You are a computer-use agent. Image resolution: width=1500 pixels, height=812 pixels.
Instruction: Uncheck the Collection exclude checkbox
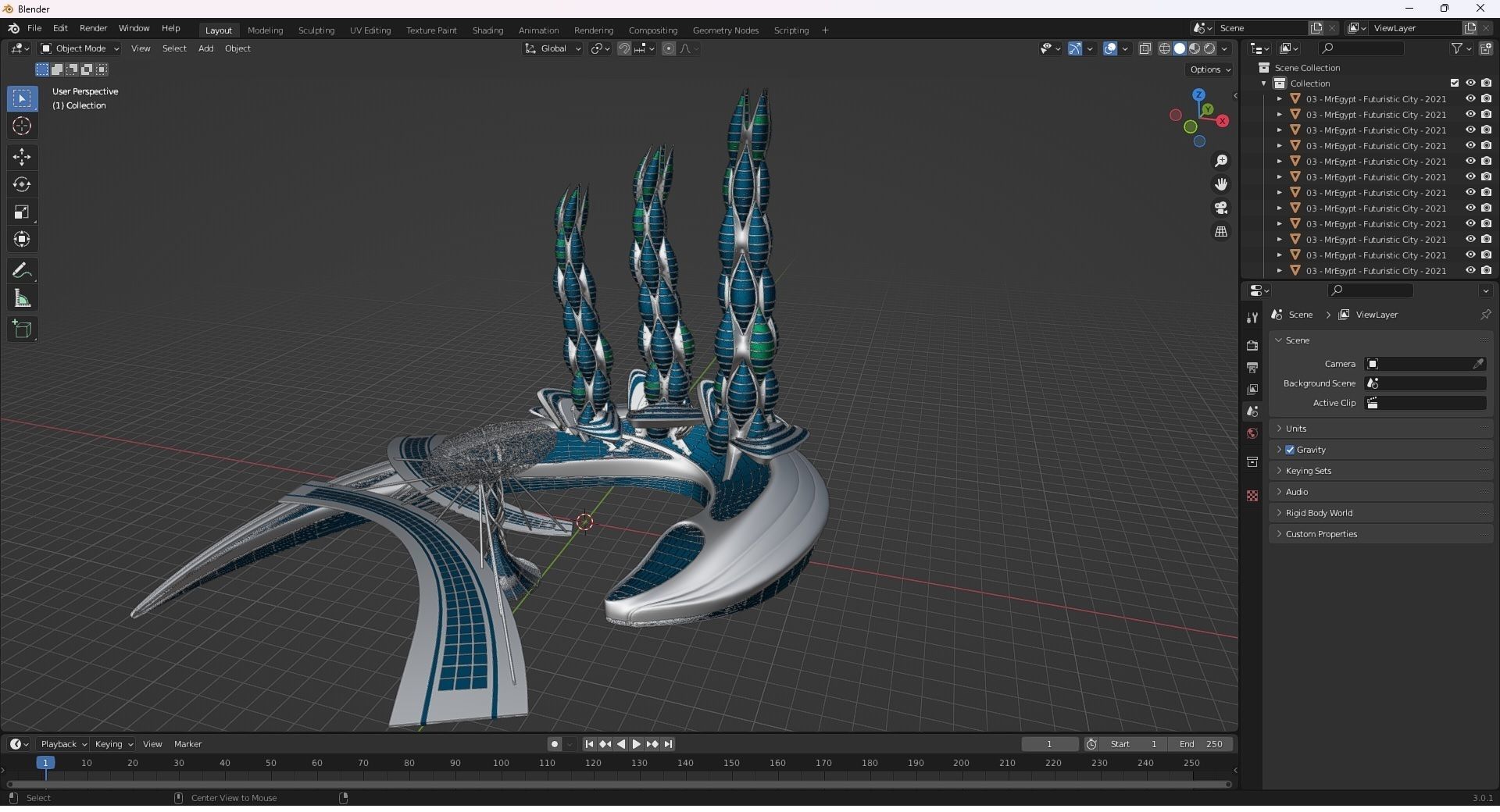click(1455, 83)
